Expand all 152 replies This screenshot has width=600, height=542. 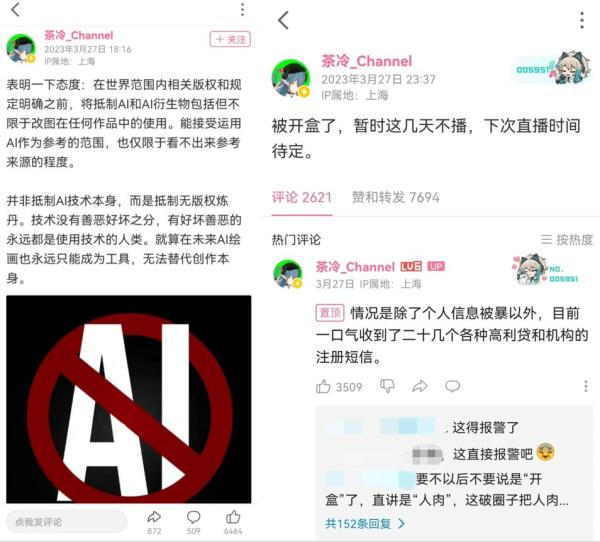click(364, 523)
